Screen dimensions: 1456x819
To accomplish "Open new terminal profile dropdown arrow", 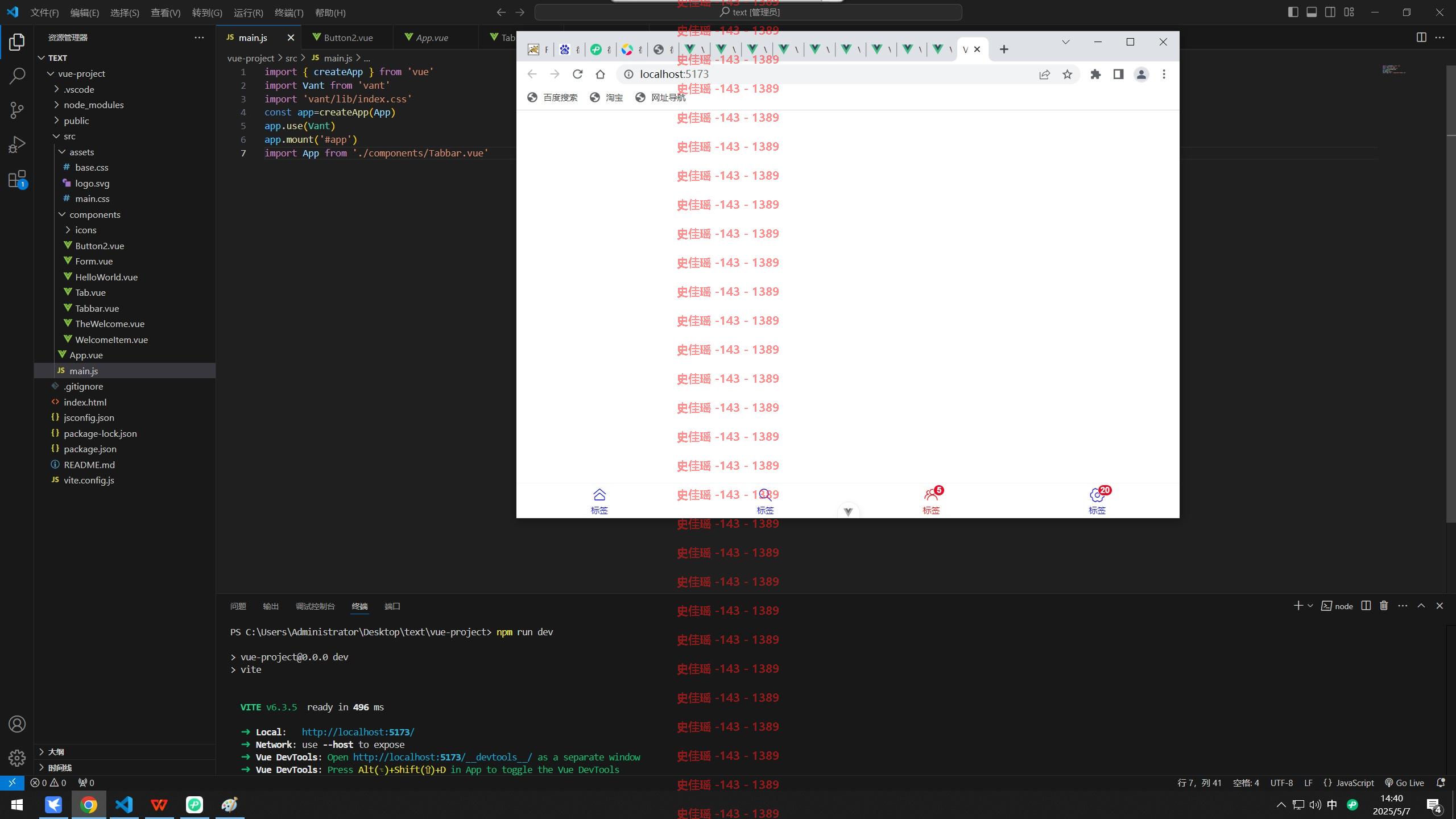I will click(1310, 606).
